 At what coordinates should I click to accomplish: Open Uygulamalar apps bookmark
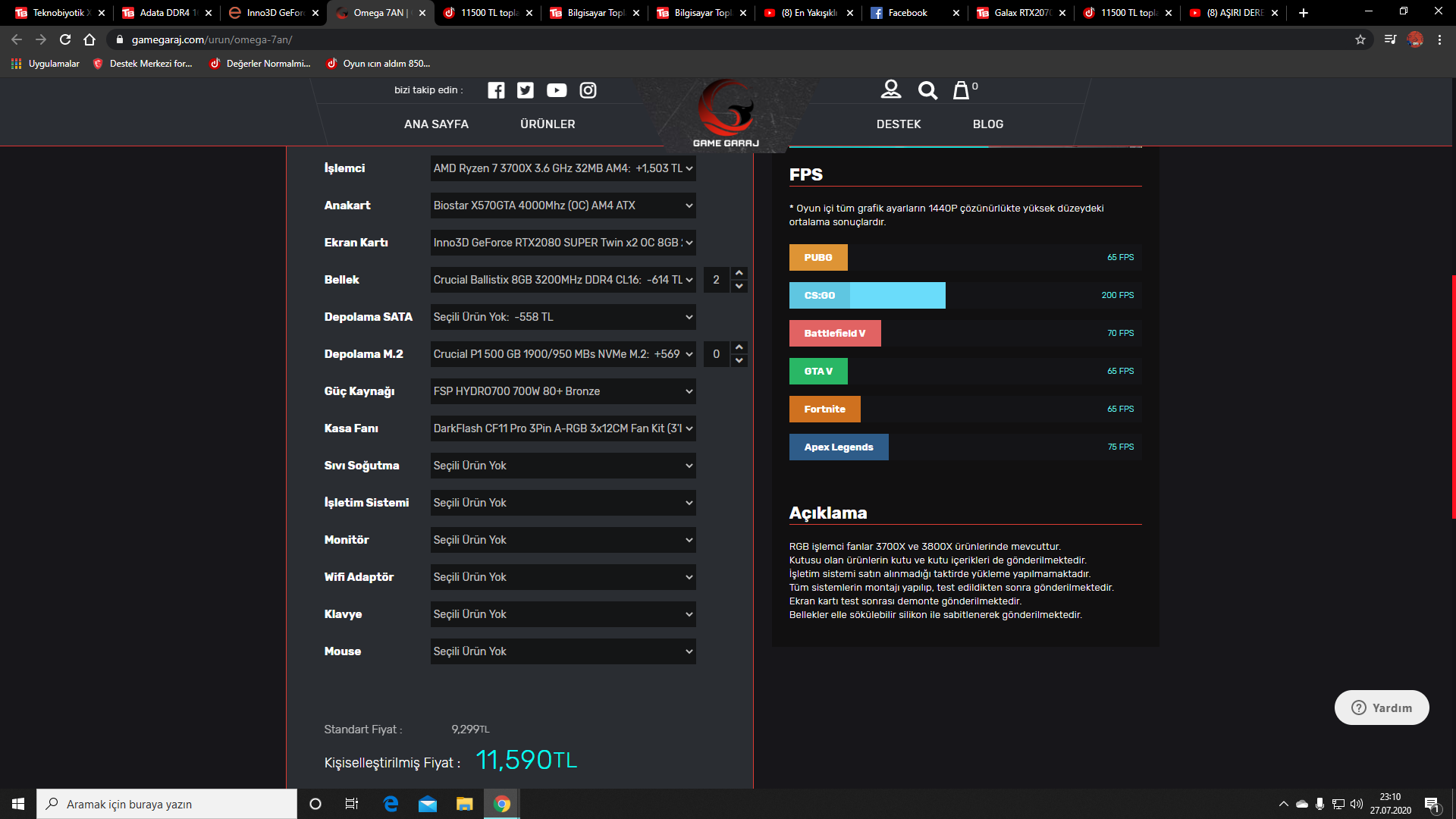point(45,64)
